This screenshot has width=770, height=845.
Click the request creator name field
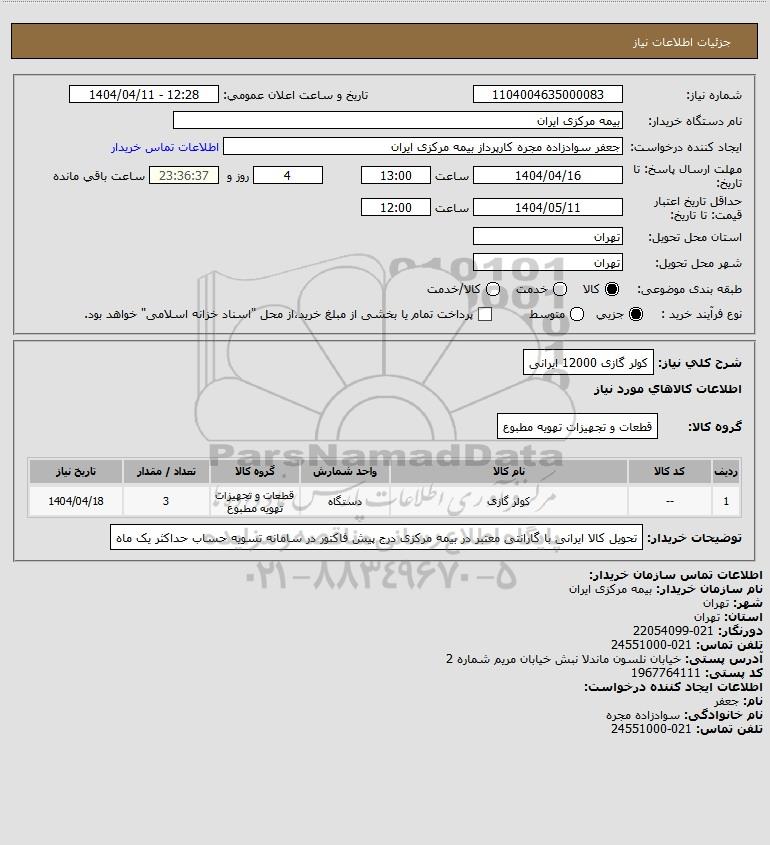click(x=422, y=147)
